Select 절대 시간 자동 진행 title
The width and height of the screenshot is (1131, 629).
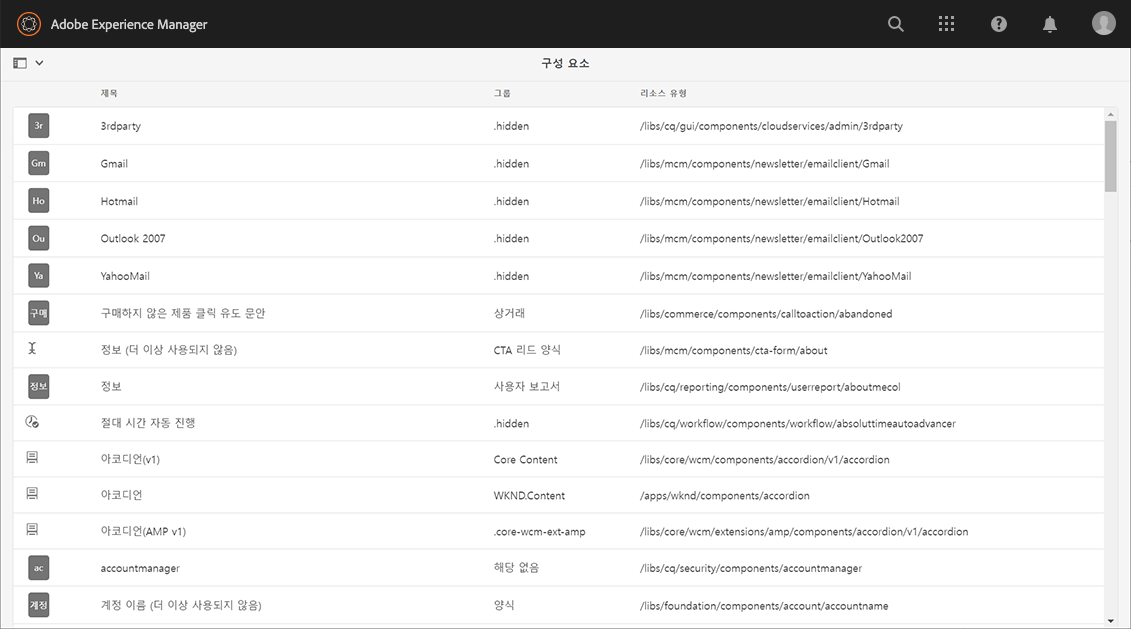click(148, 423)
